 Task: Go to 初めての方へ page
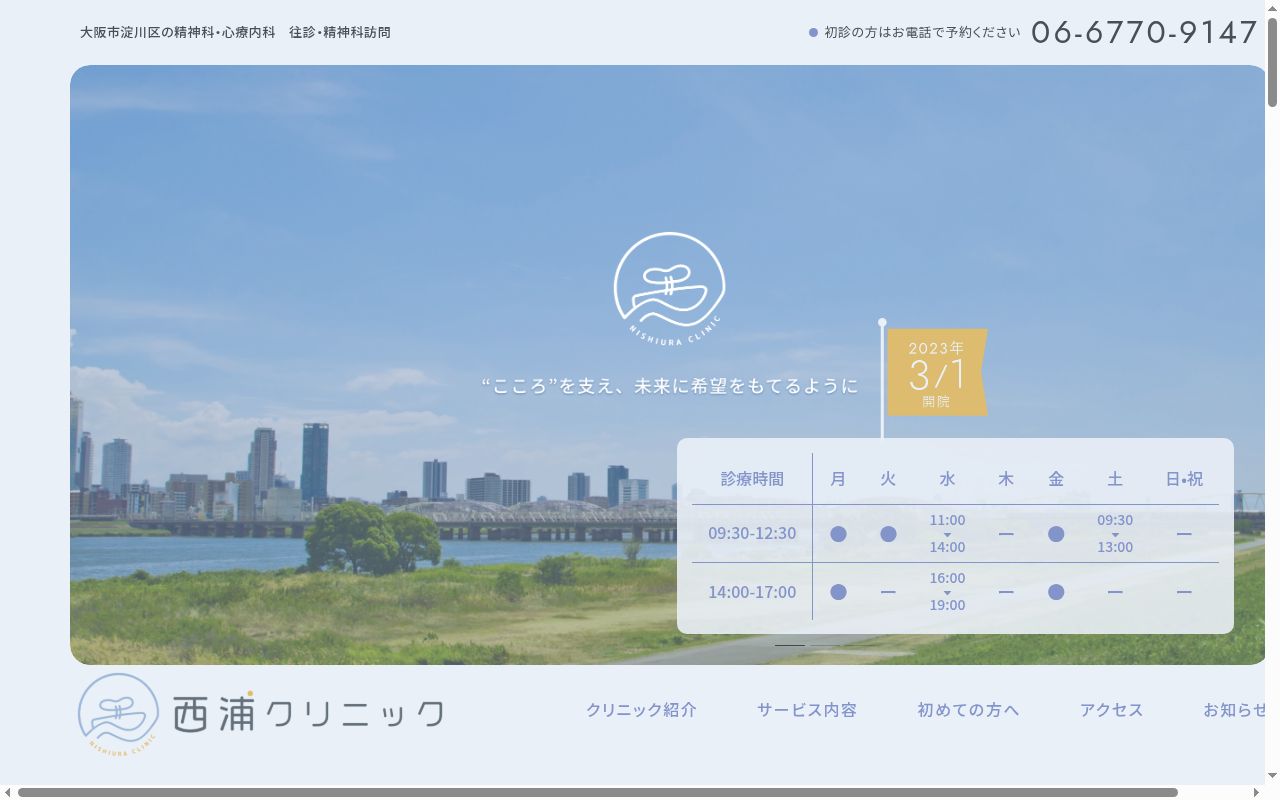[968, 710]
